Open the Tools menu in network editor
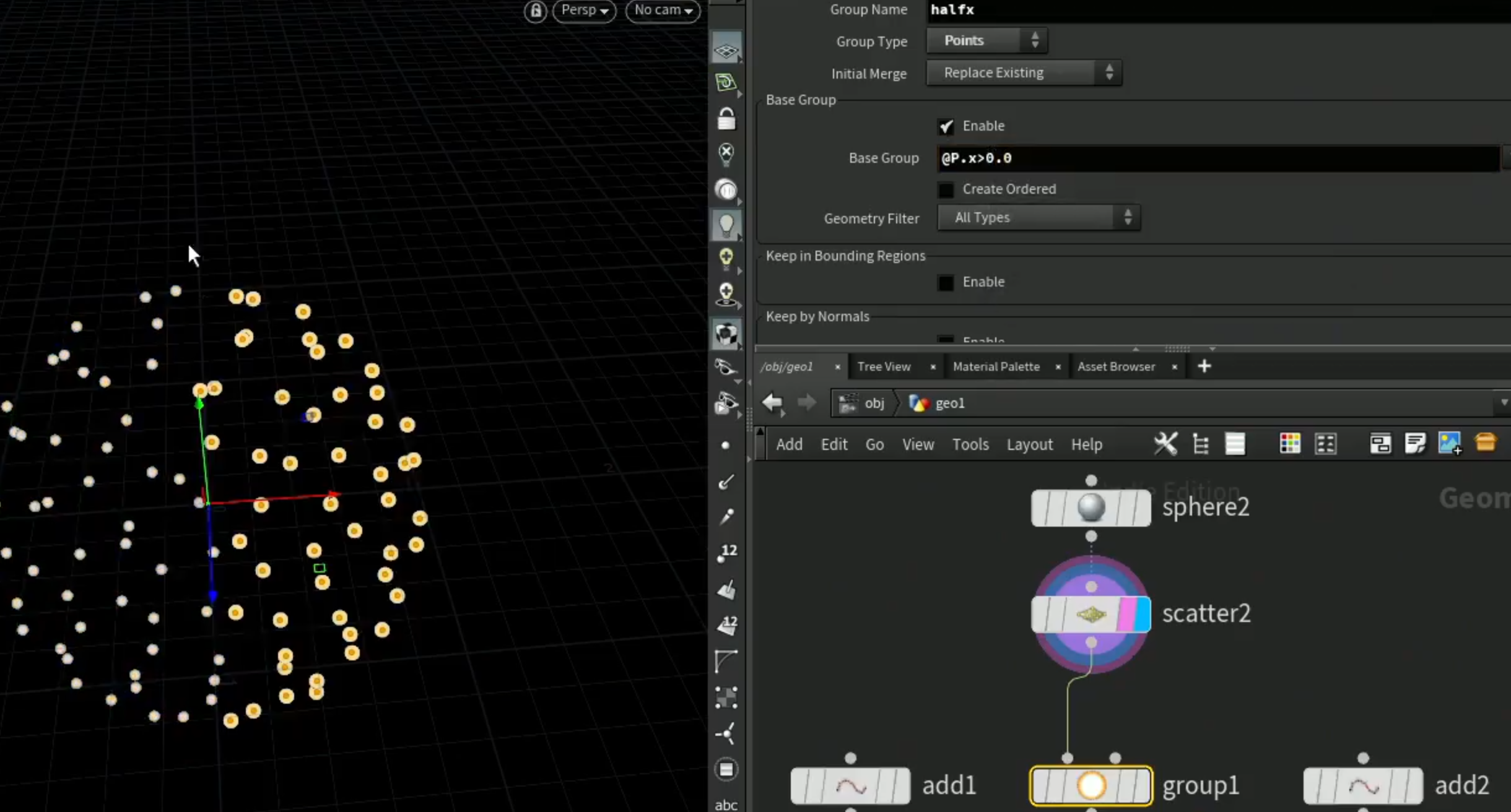Viewport: 1511px width, 812px height. click(970, 444)
